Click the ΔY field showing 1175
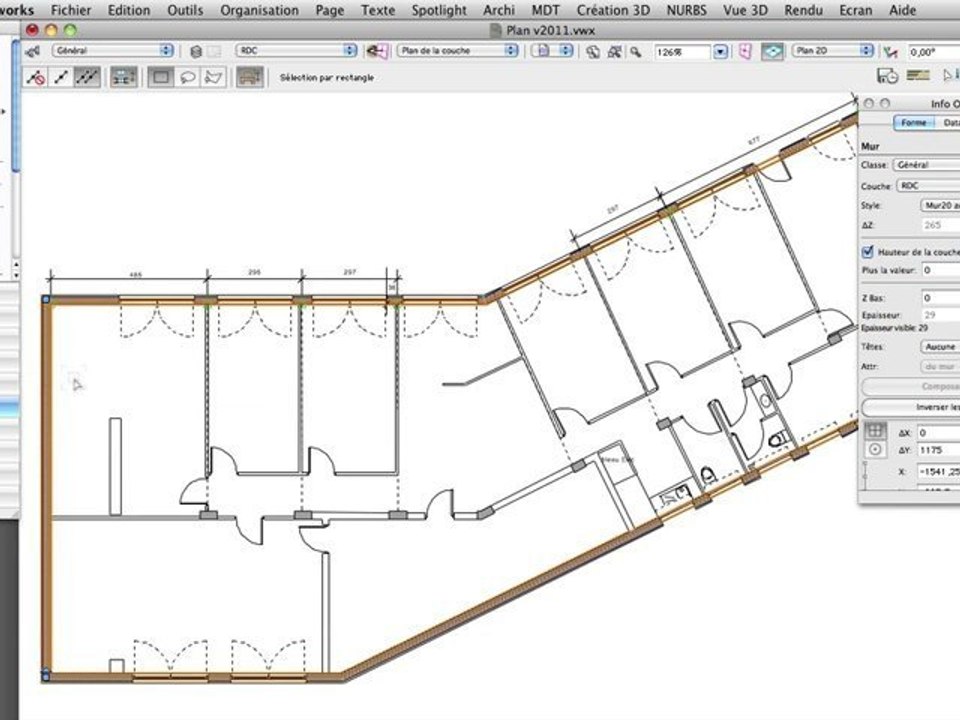This screenshot has width=960, height=720. tap(938, 450)
